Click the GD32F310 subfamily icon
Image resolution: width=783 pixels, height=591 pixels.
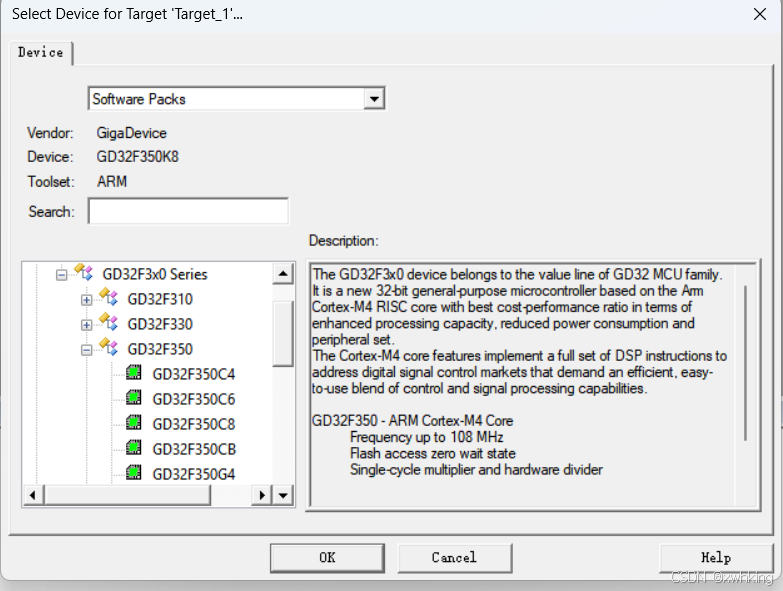[x=108, y=297]
